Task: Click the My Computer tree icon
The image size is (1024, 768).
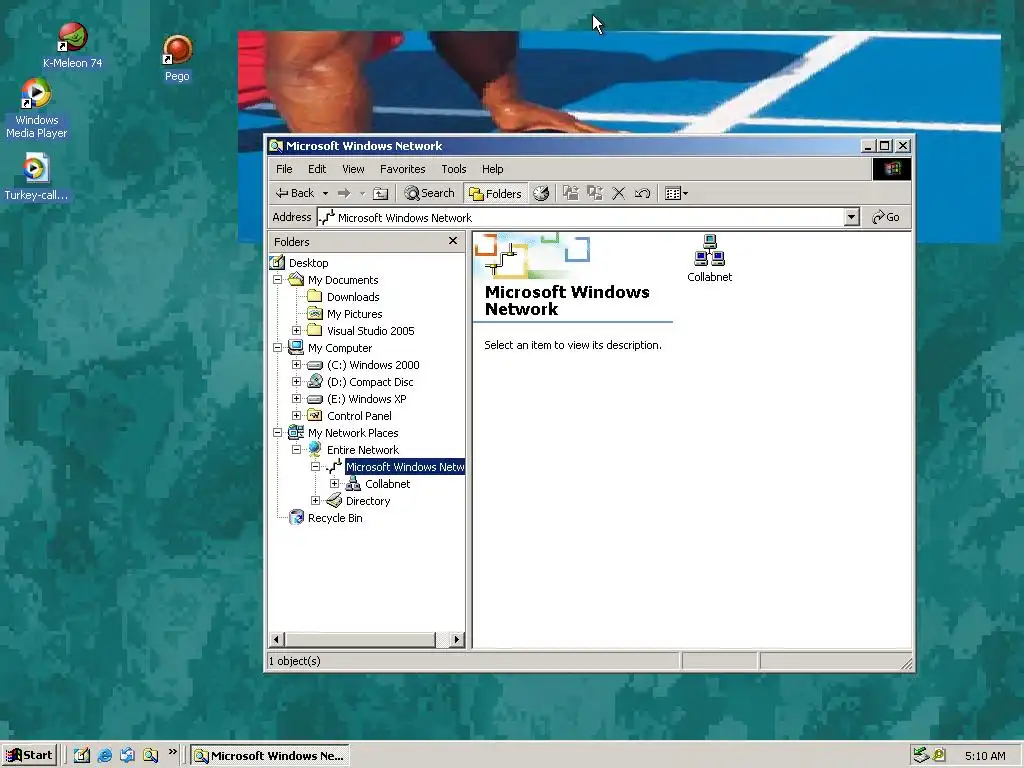Action: (296, 347)
